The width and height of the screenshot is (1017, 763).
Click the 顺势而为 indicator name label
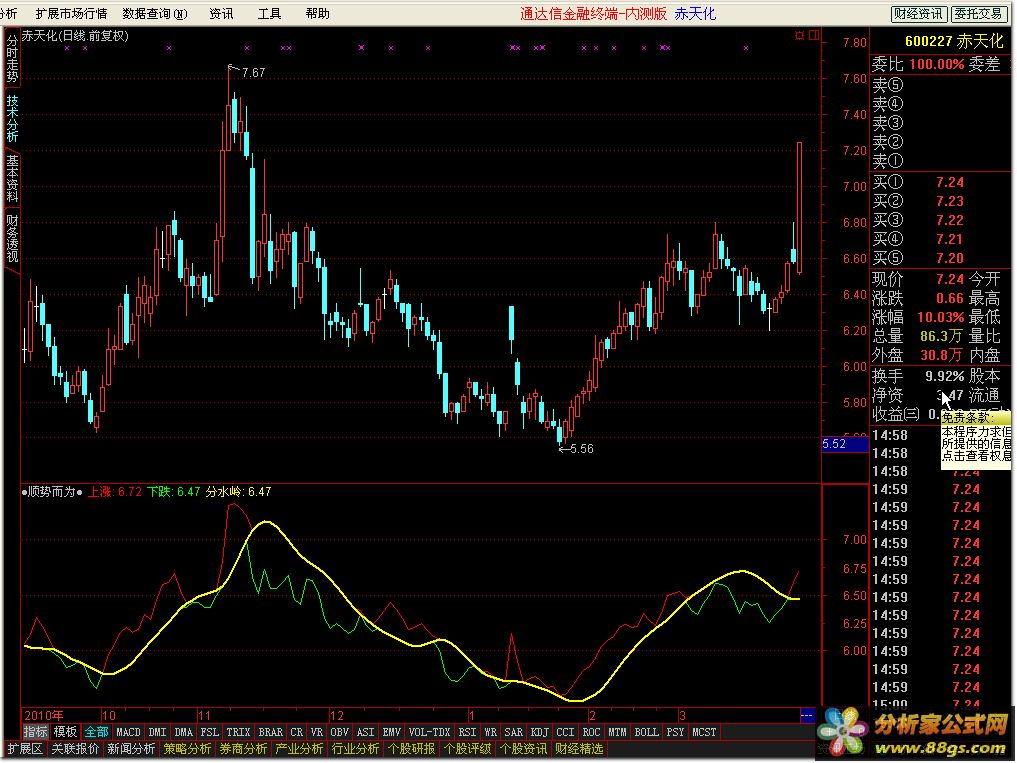click(52, 492)
